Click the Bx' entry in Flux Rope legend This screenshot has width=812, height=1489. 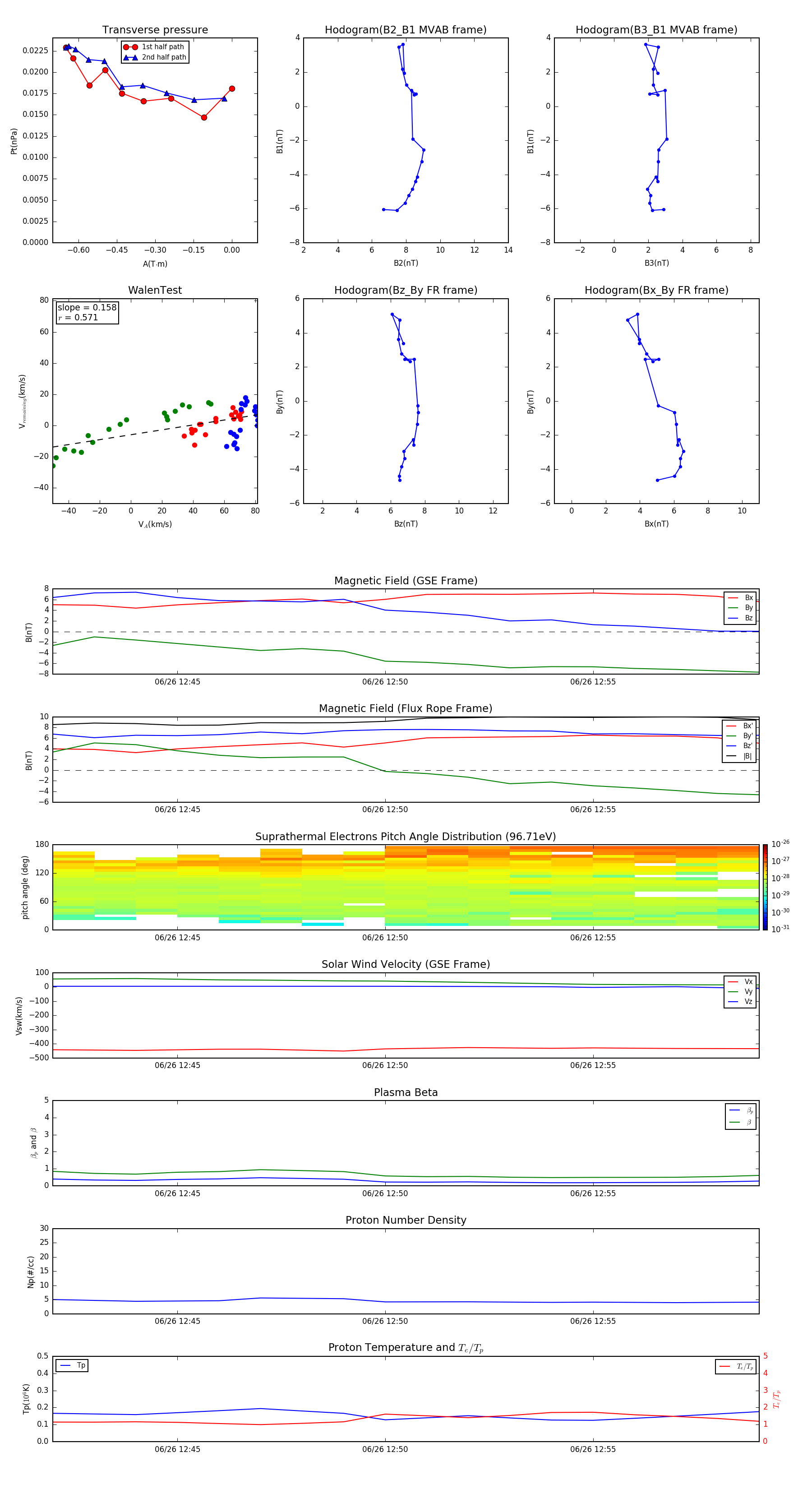click(739, 726)
